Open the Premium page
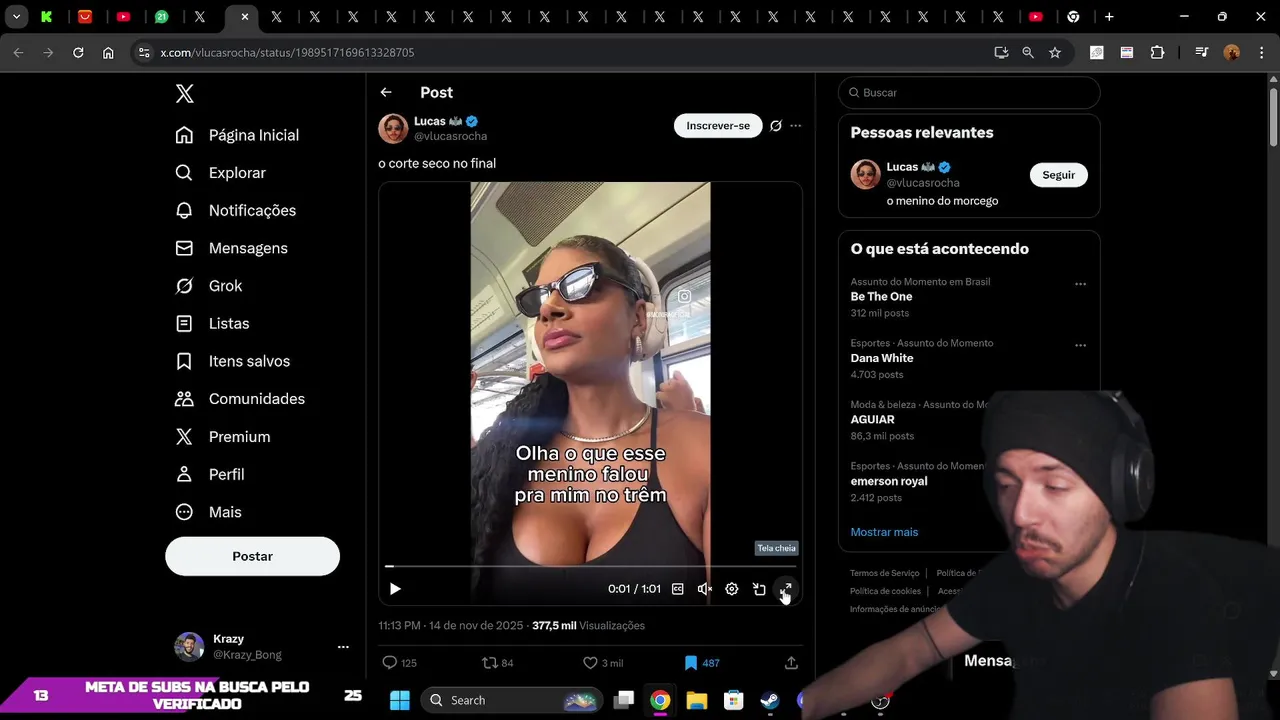 [222, 437]
